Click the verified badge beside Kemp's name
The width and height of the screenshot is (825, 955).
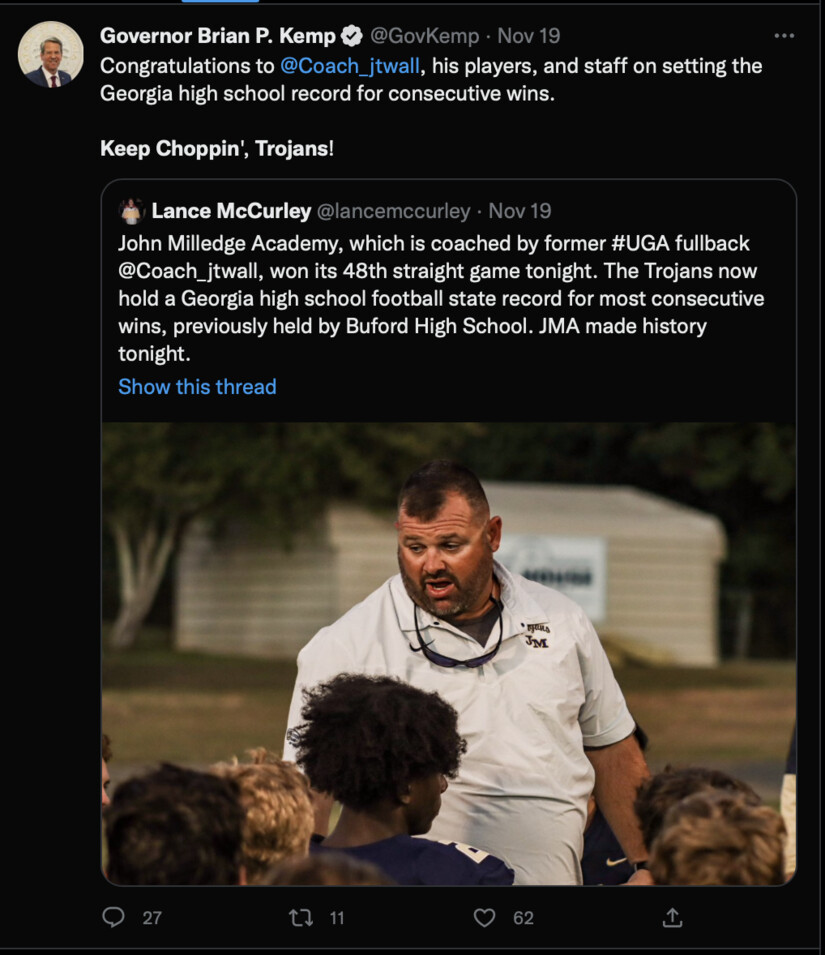352,36
